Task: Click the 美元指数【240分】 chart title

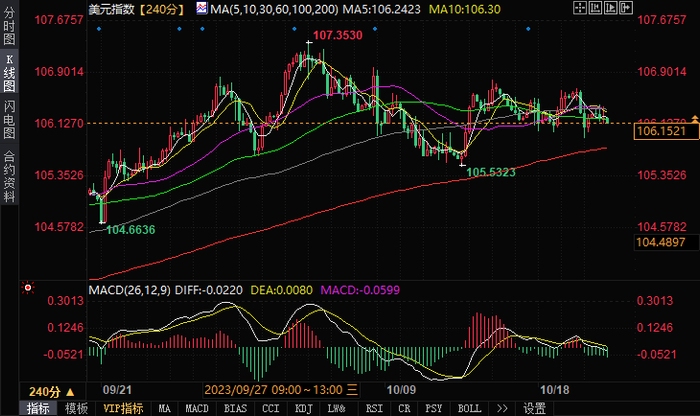Action: 137,9
